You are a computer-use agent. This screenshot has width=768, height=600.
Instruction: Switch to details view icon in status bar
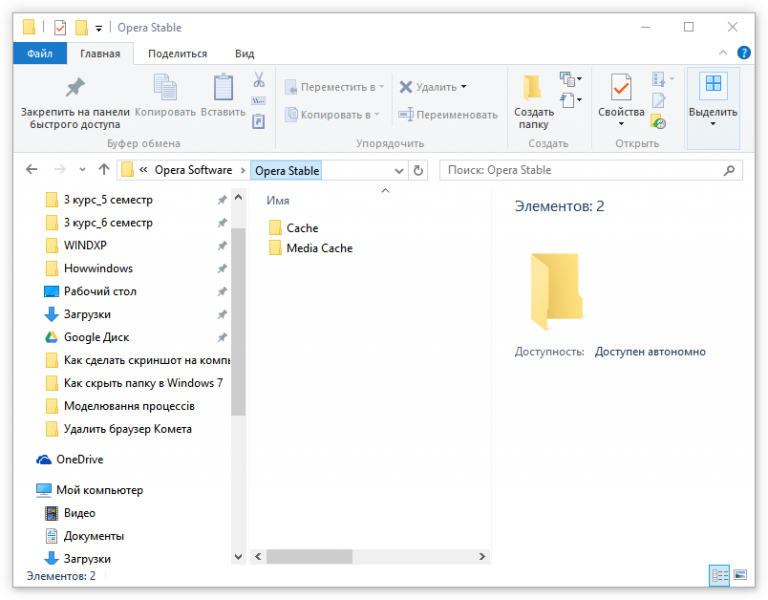click(719, 575)
